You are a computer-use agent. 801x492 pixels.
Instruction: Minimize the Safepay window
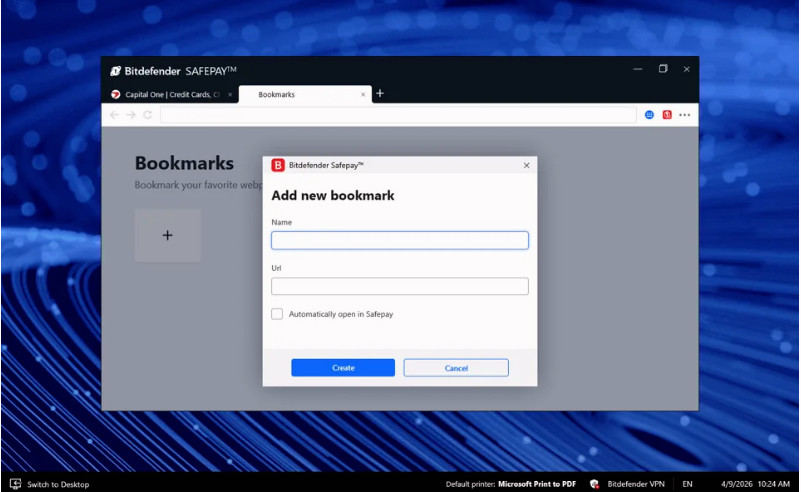coord(638,69)
